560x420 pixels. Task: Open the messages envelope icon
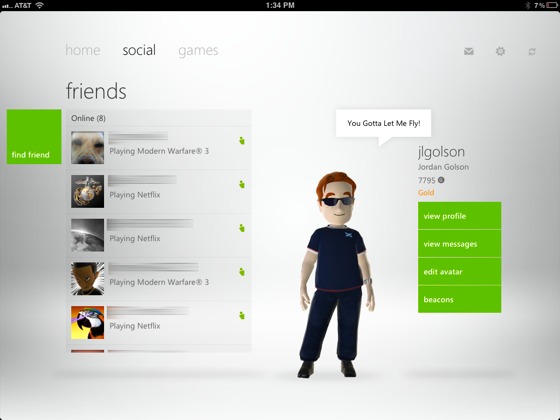(x=469, y=51)
